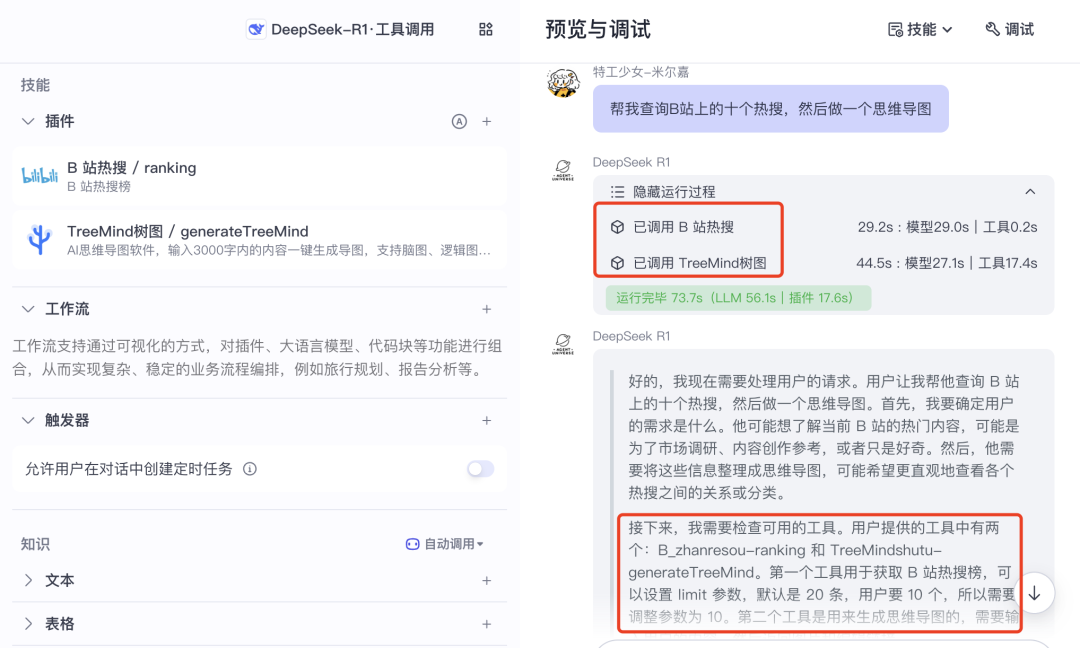The width and height of the screenshot is (1080, 648).
Task: Click the info icon beside 定时任务
Action: (x=250, y=469)
